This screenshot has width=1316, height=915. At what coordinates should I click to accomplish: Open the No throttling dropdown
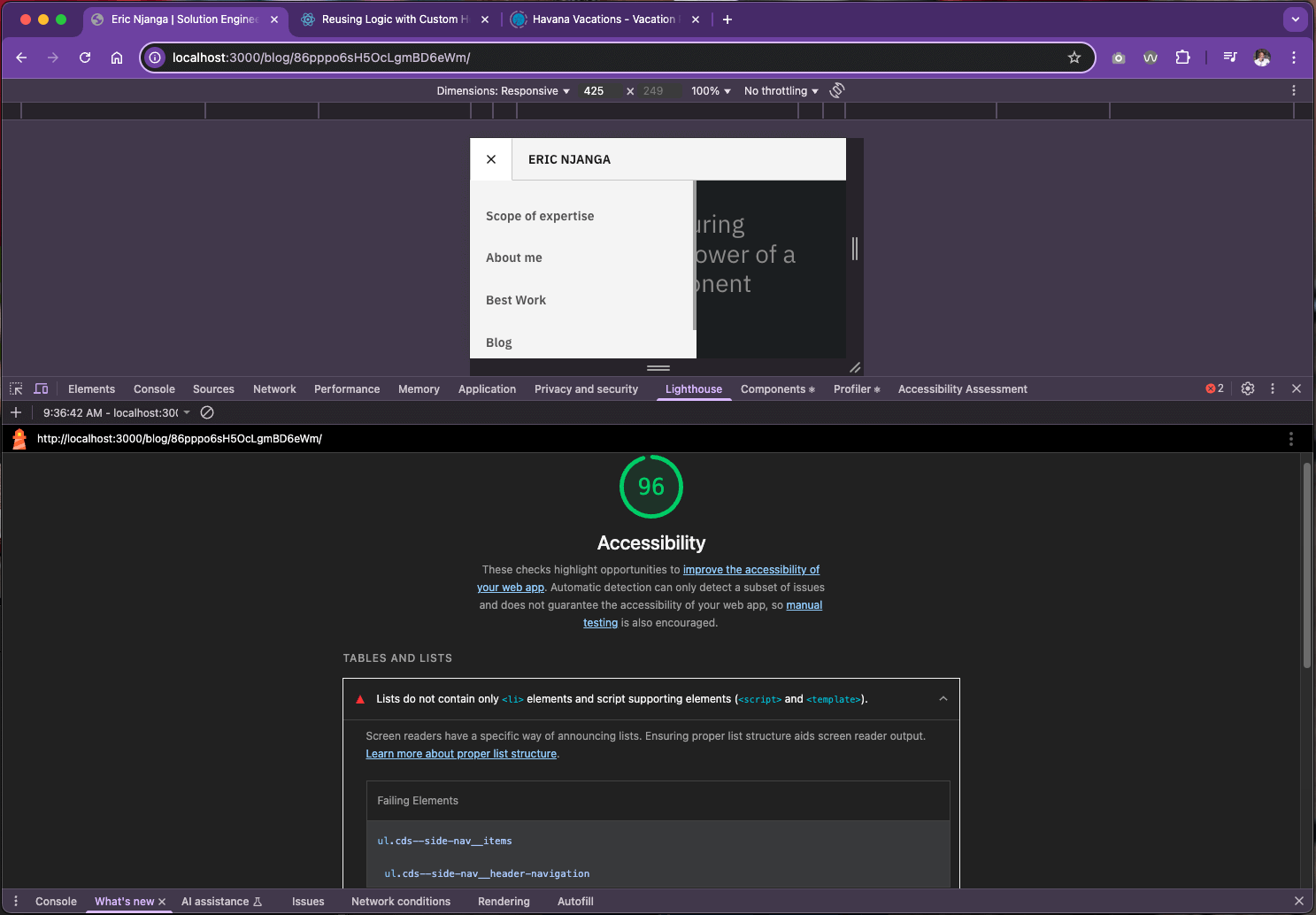(779, 90)
